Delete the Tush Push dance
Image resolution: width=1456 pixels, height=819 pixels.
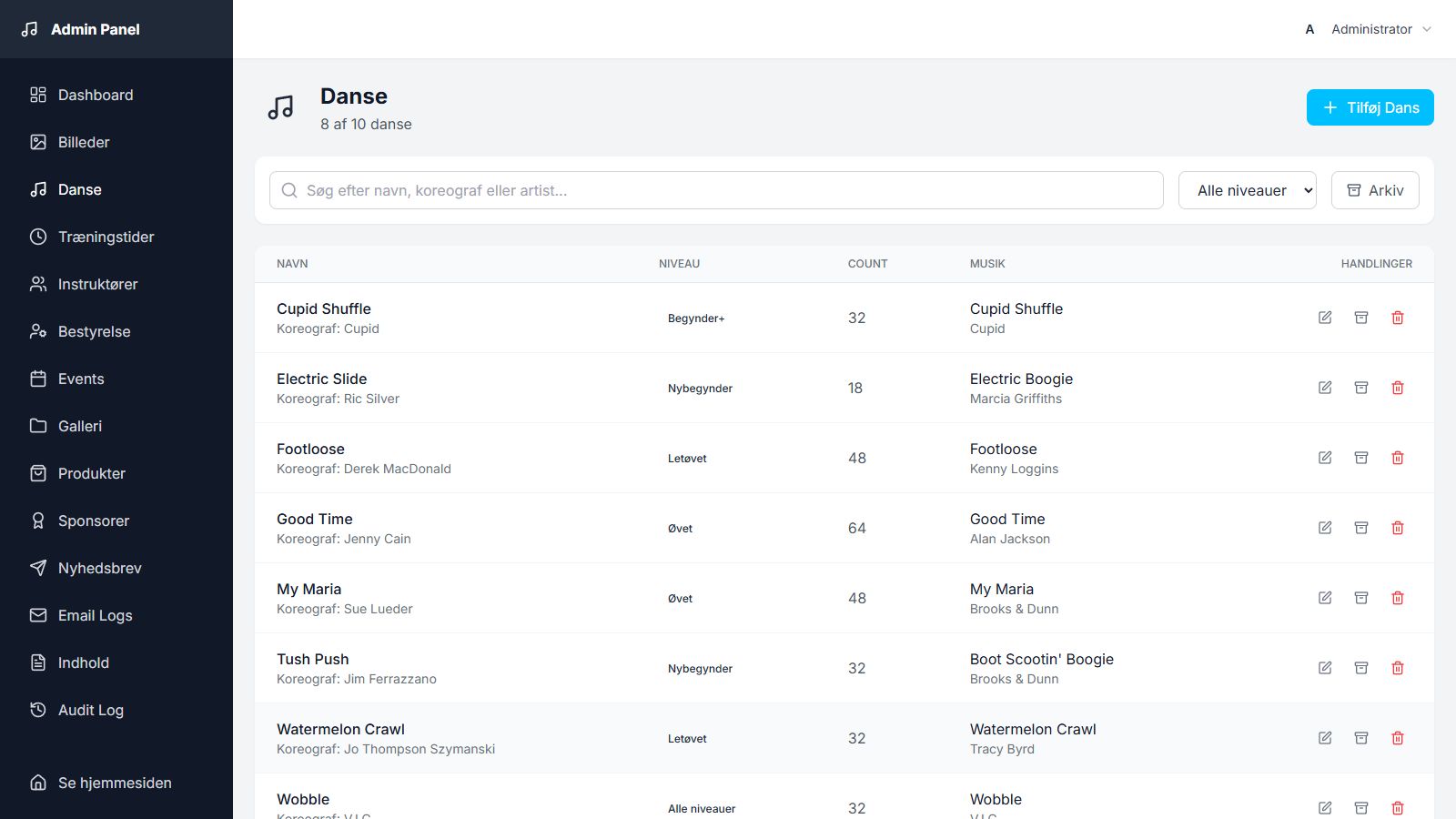click(x=1398, y=668)
